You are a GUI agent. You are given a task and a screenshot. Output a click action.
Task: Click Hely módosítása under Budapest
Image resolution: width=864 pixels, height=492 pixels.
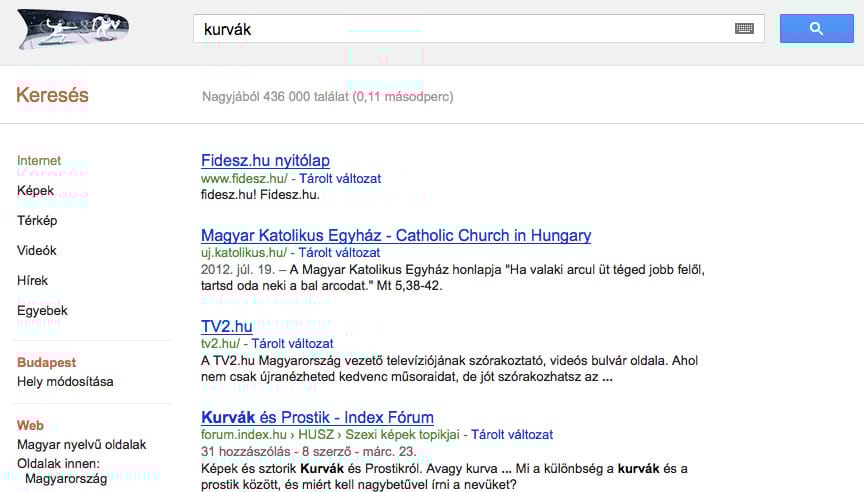[65, 382]
